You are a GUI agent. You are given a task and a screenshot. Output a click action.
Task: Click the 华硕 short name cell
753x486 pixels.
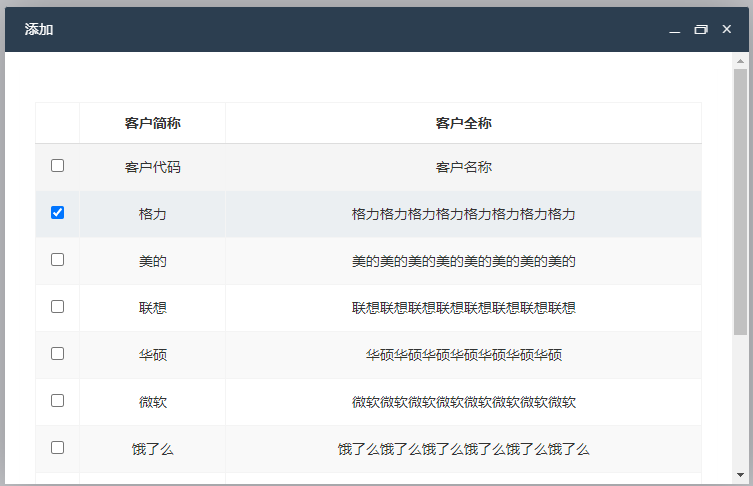(x=153, y=355)
